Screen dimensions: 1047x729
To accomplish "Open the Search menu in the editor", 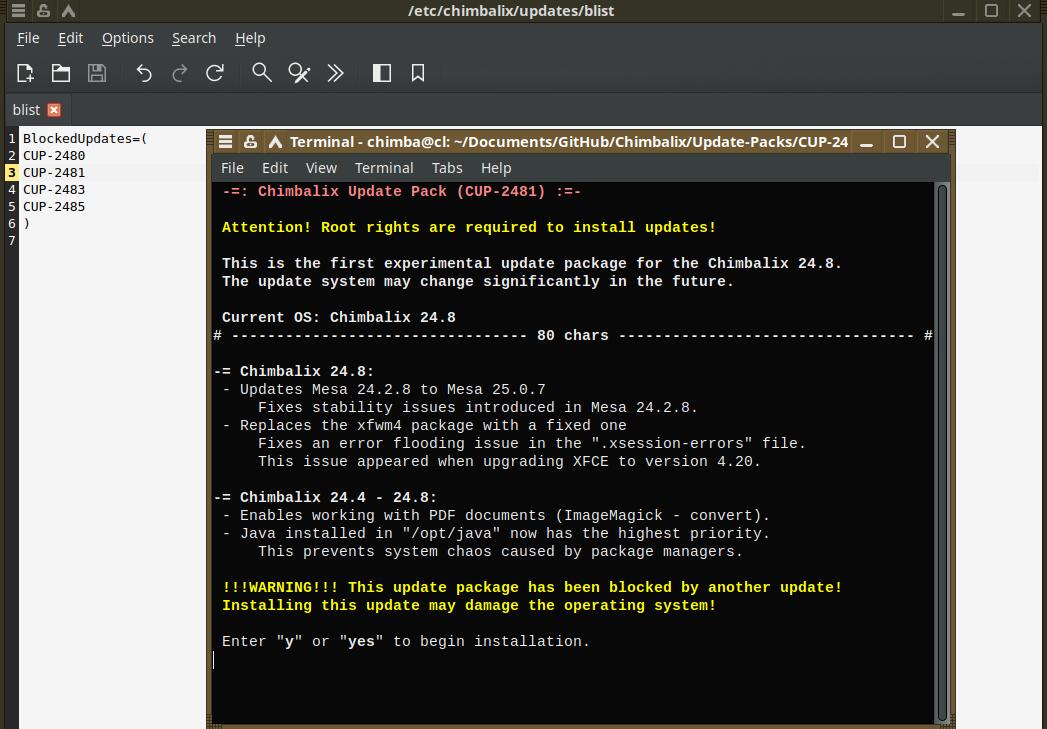I will pyautogui.click(x=194, y=38).
